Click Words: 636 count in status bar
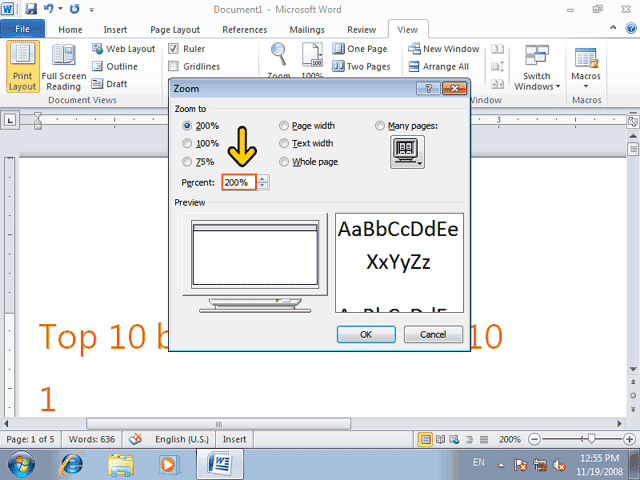This screenshot has width=640, height=480. pos(92,440)
